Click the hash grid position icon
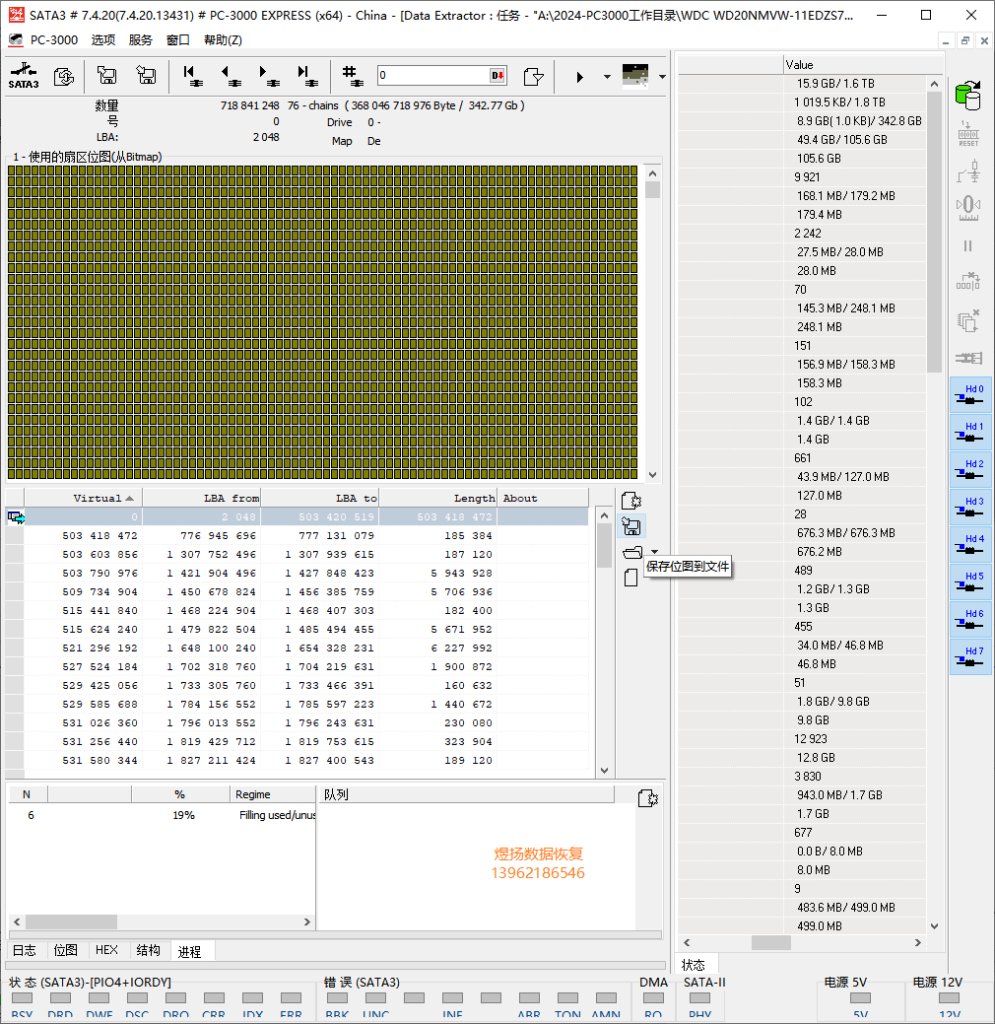Screen dimensions: 995x1024 [352, 76]
